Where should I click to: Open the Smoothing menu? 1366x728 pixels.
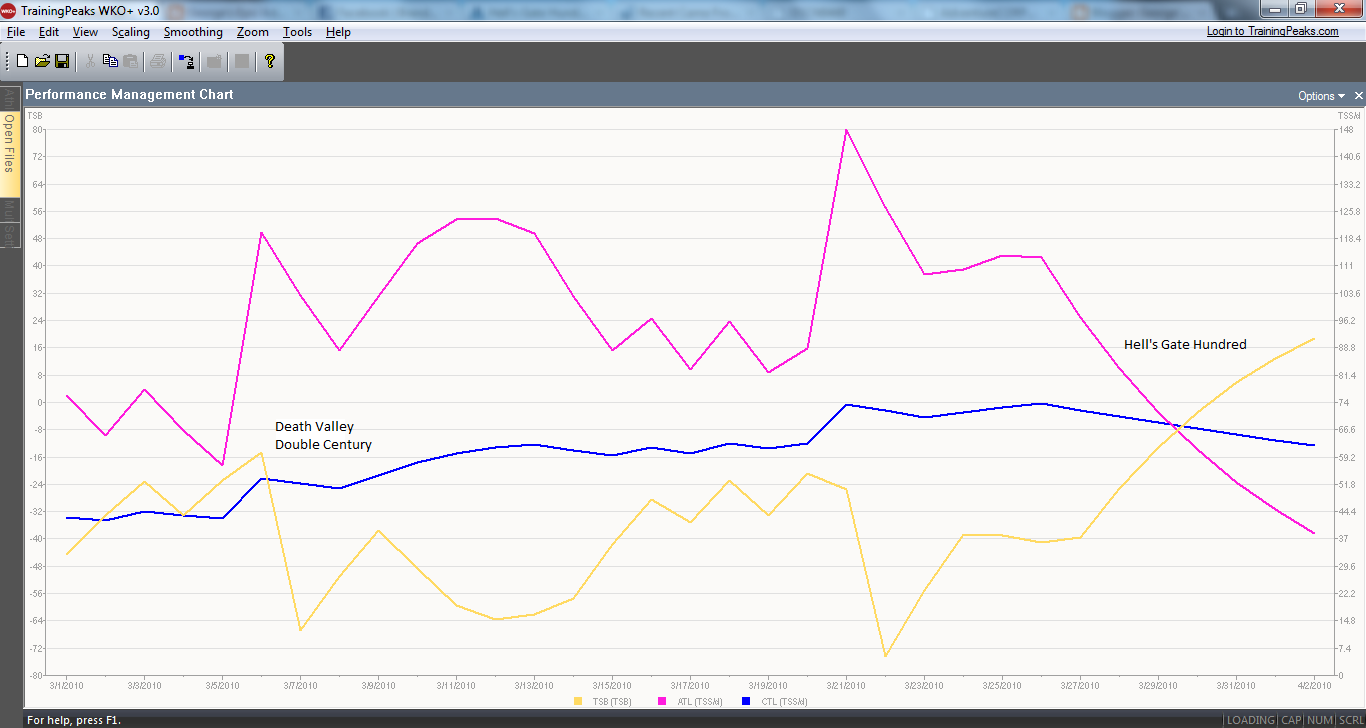193,32
